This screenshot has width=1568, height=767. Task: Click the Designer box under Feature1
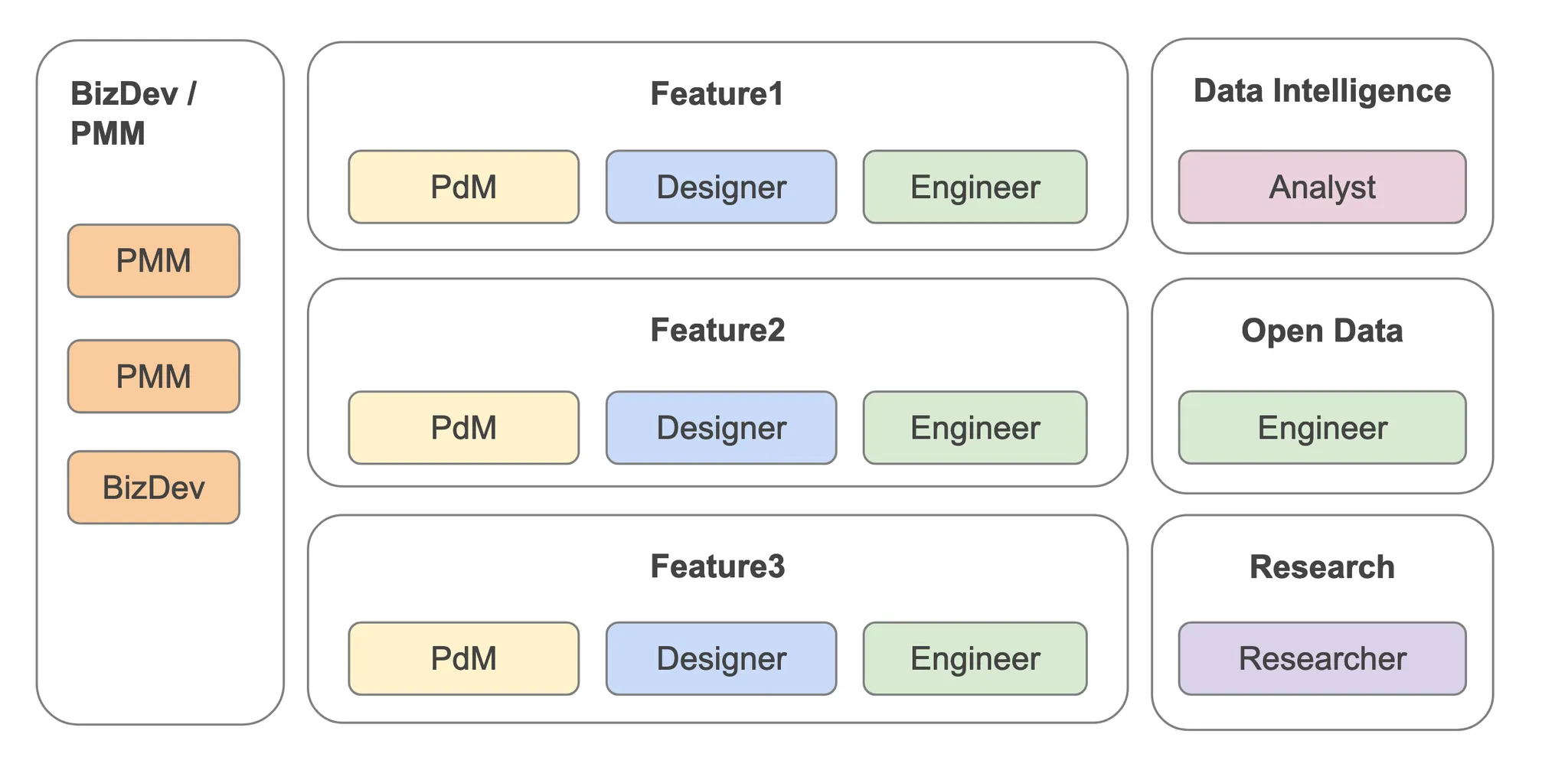pyautogui.click(x=721, y=187)
